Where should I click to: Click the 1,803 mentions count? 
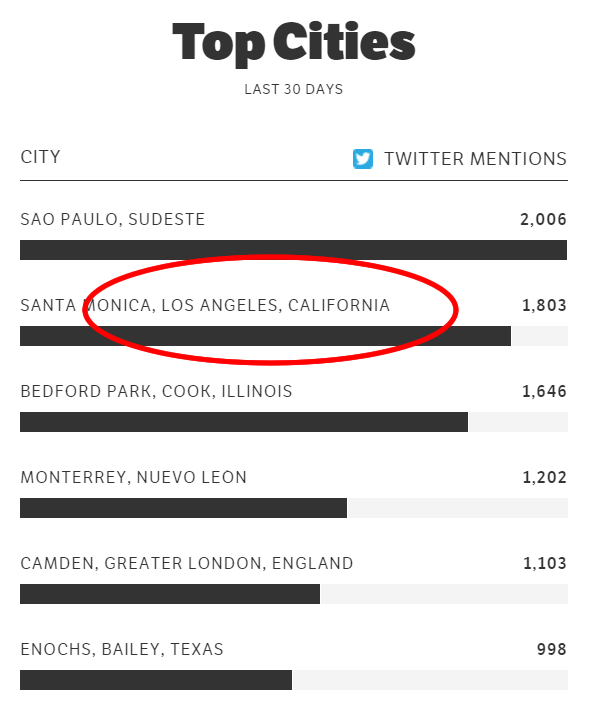point(544,305)
